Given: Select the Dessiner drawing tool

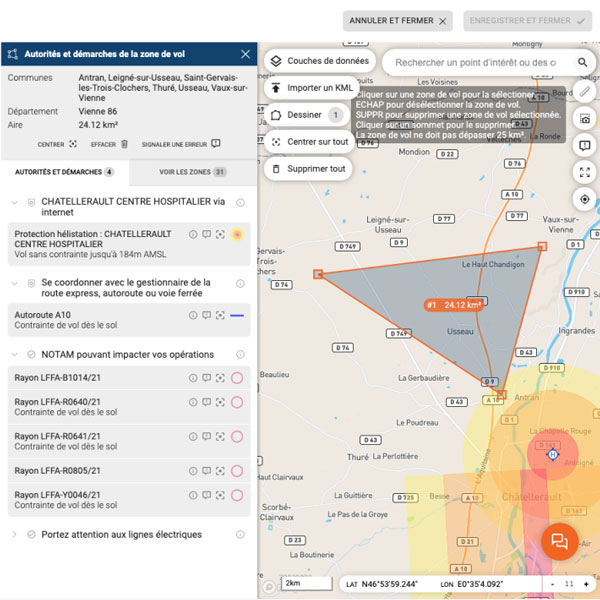Looking at the screenshot, I should coord(307,115).
